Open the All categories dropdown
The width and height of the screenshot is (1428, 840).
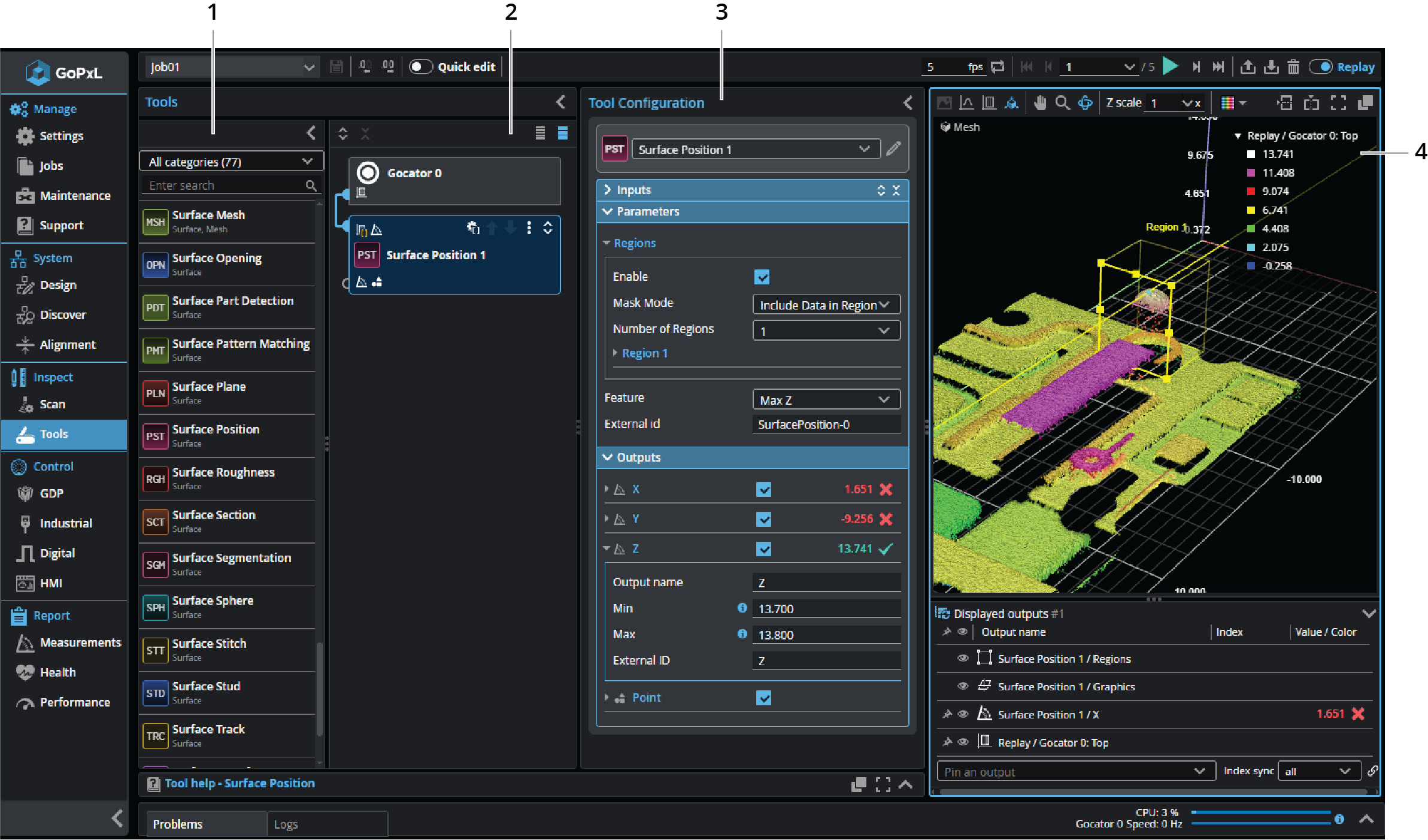tap(231, 162)
